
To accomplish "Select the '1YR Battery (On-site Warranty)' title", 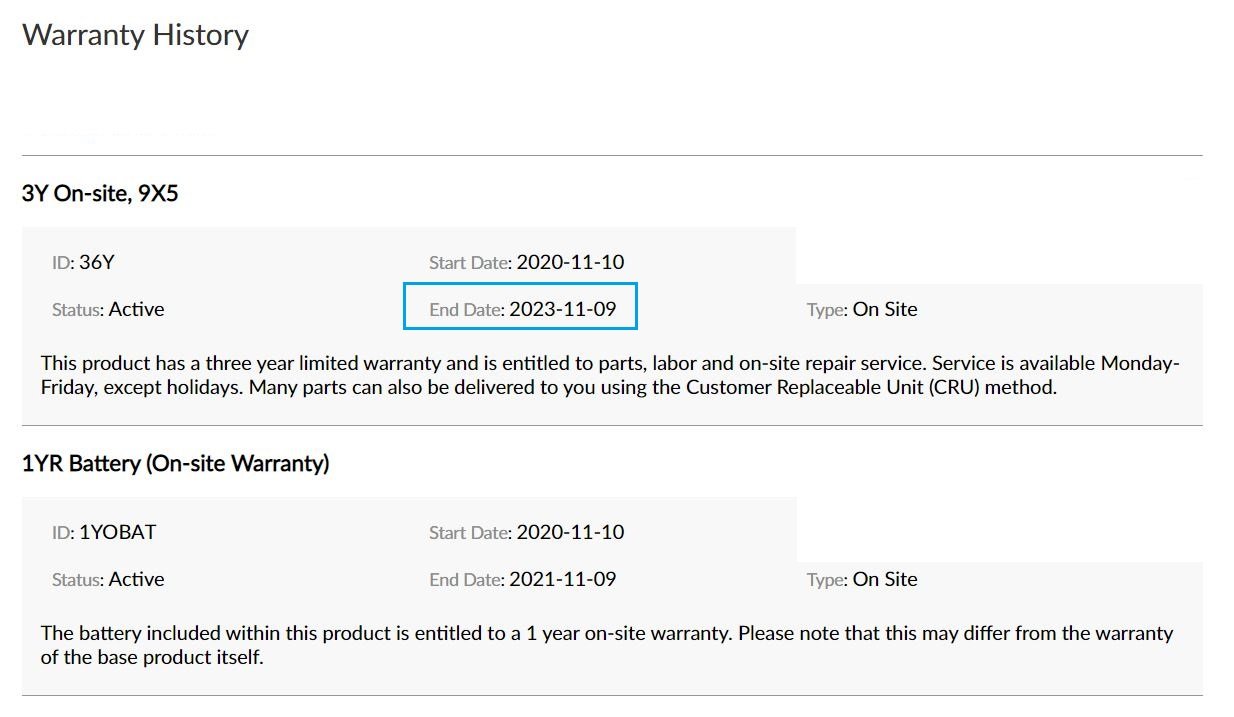I will coord(175,463).
